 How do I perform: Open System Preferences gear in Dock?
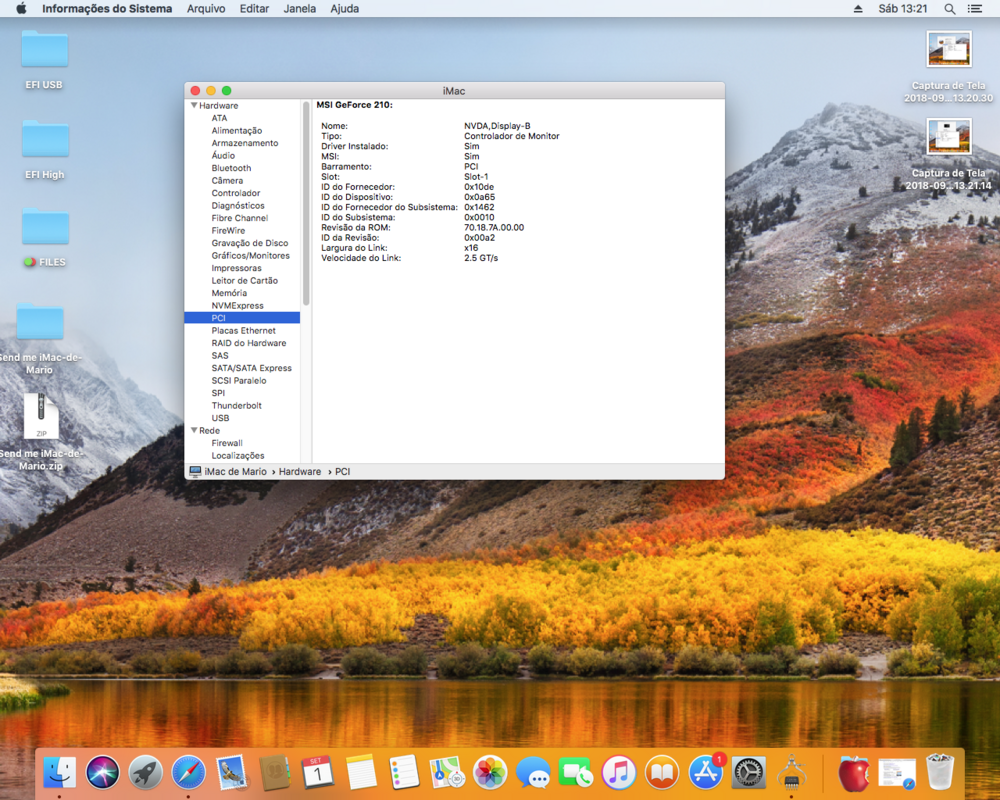coord(749,772)
